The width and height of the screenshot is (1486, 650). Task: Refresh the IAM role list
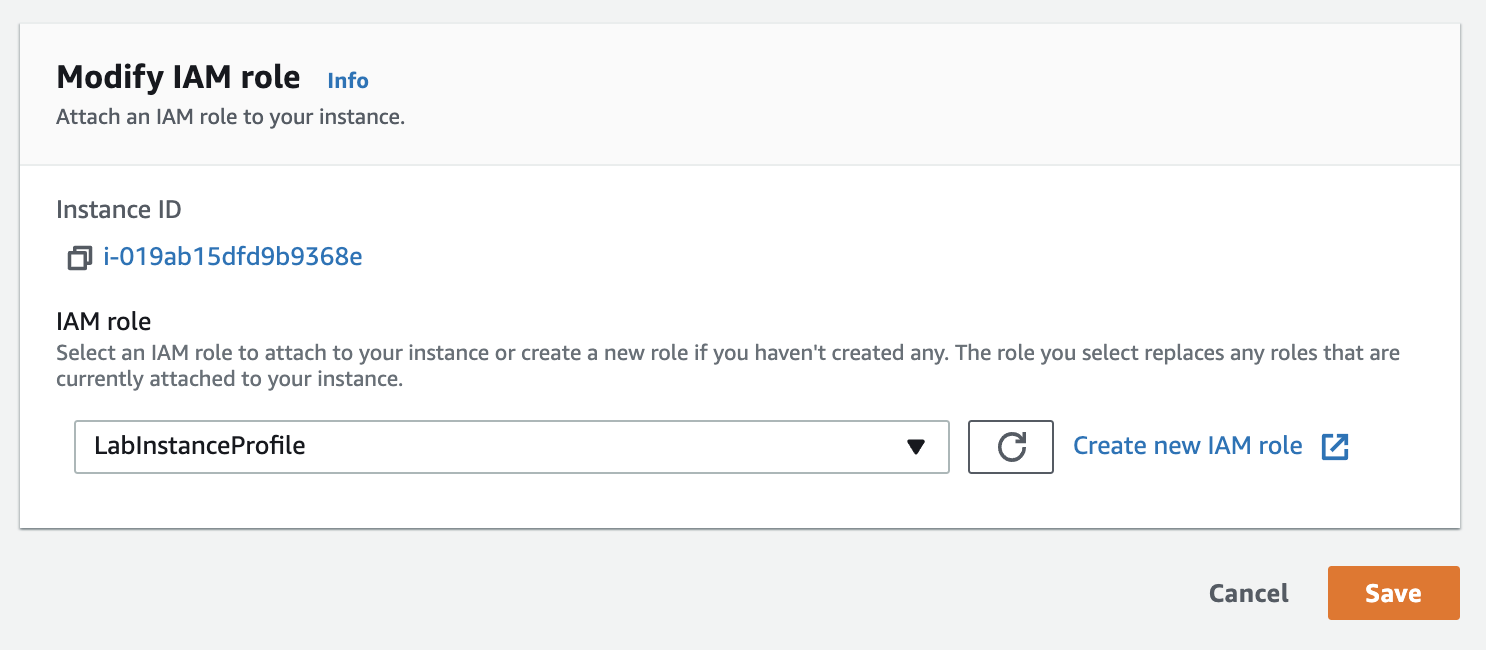(1011, 446)
